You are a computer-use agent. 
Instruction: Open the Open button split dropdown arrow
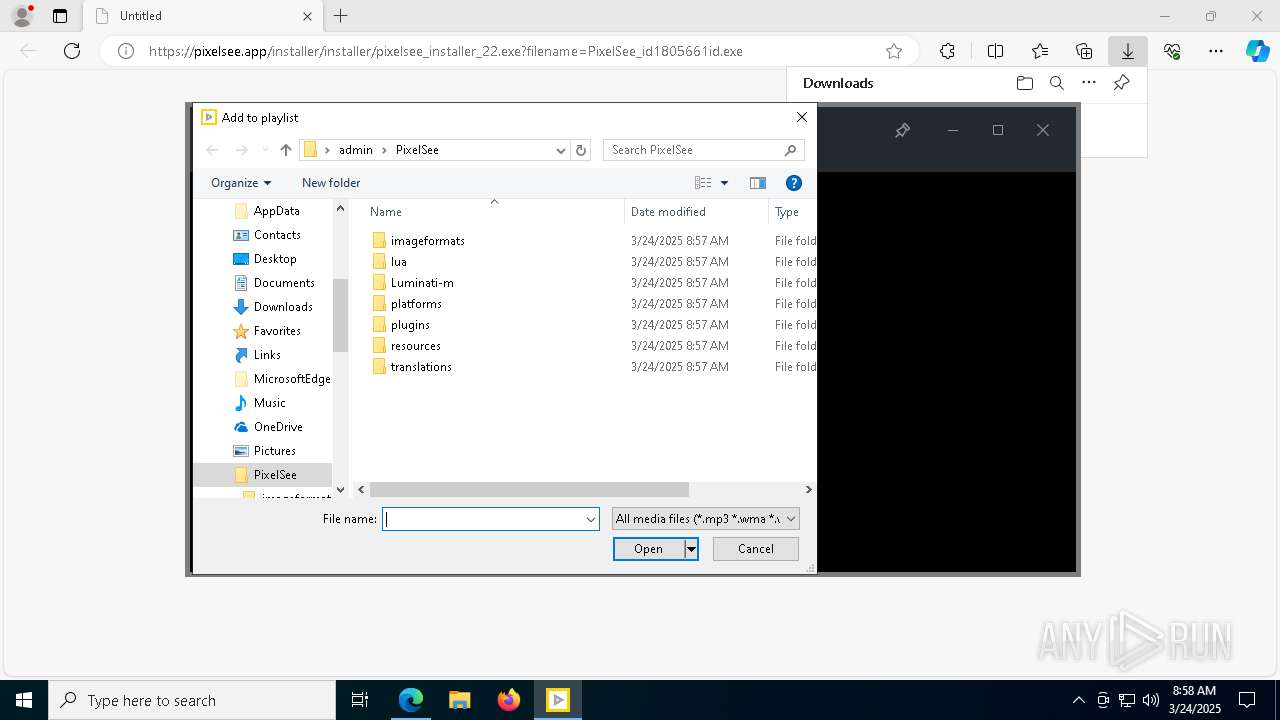click(690, 549)
